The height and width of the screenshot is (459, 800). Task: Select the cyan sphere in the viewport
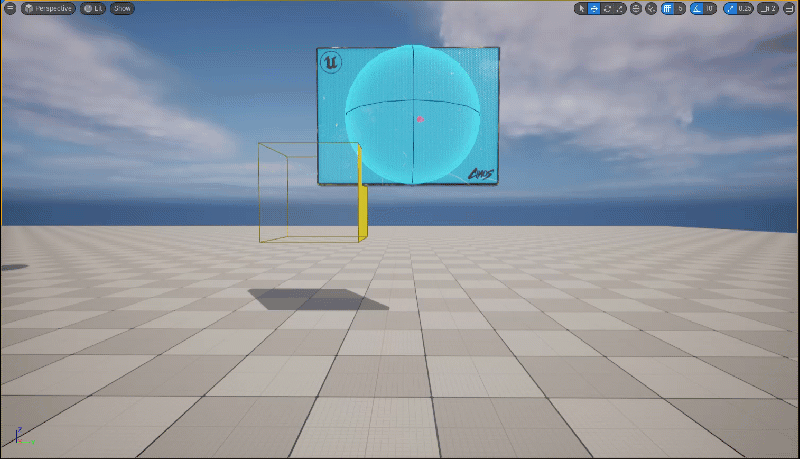tap(412, 114)
